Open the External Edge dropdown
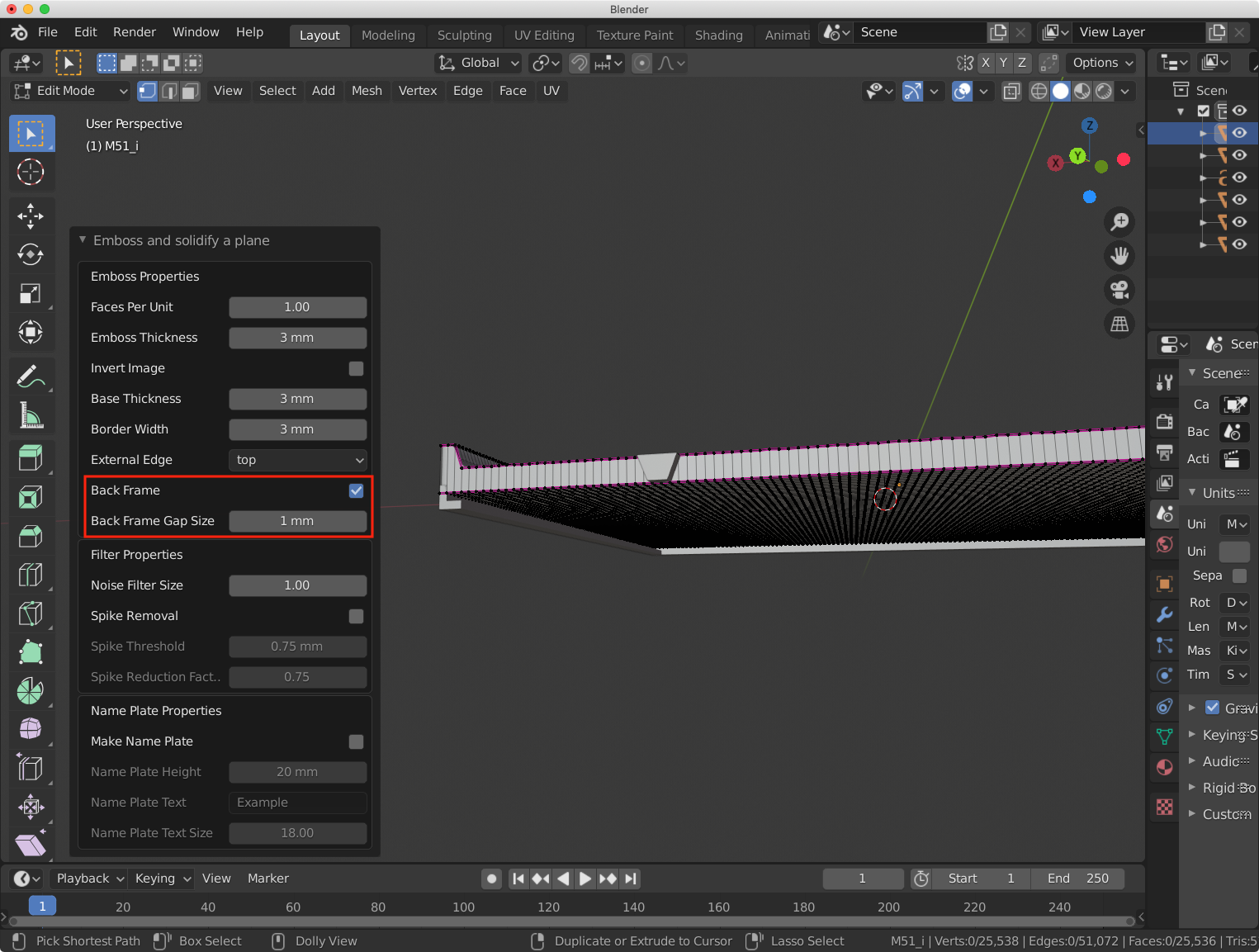The image size is (1259, 952). click(297, 460)
